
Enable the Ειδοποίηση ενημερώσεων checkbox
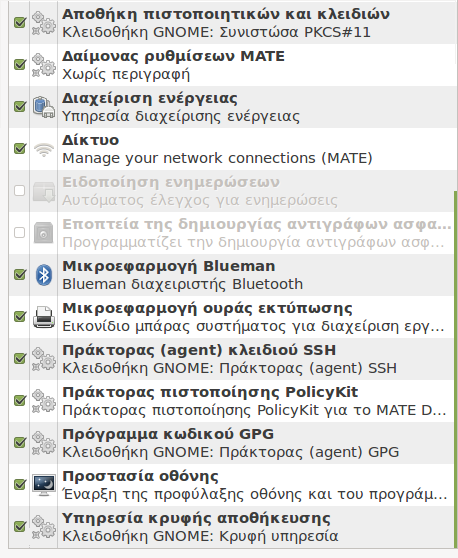pos(20,191)
